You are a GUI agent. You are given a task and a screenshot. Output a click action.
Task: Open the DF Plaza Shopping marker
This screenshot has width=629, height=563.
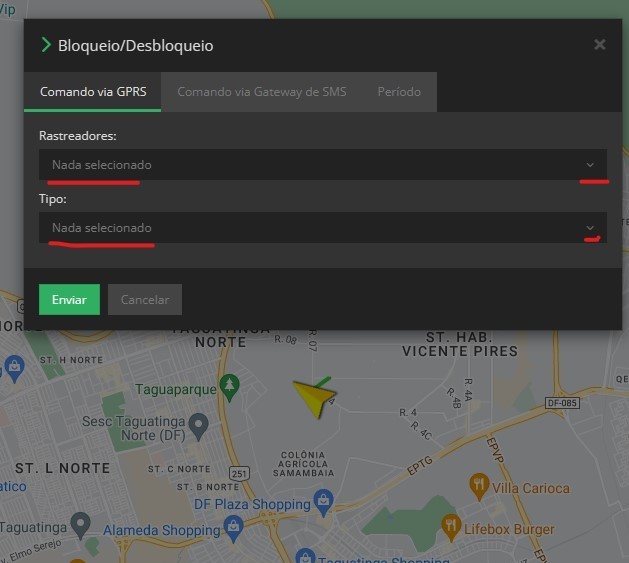point(322,498)
